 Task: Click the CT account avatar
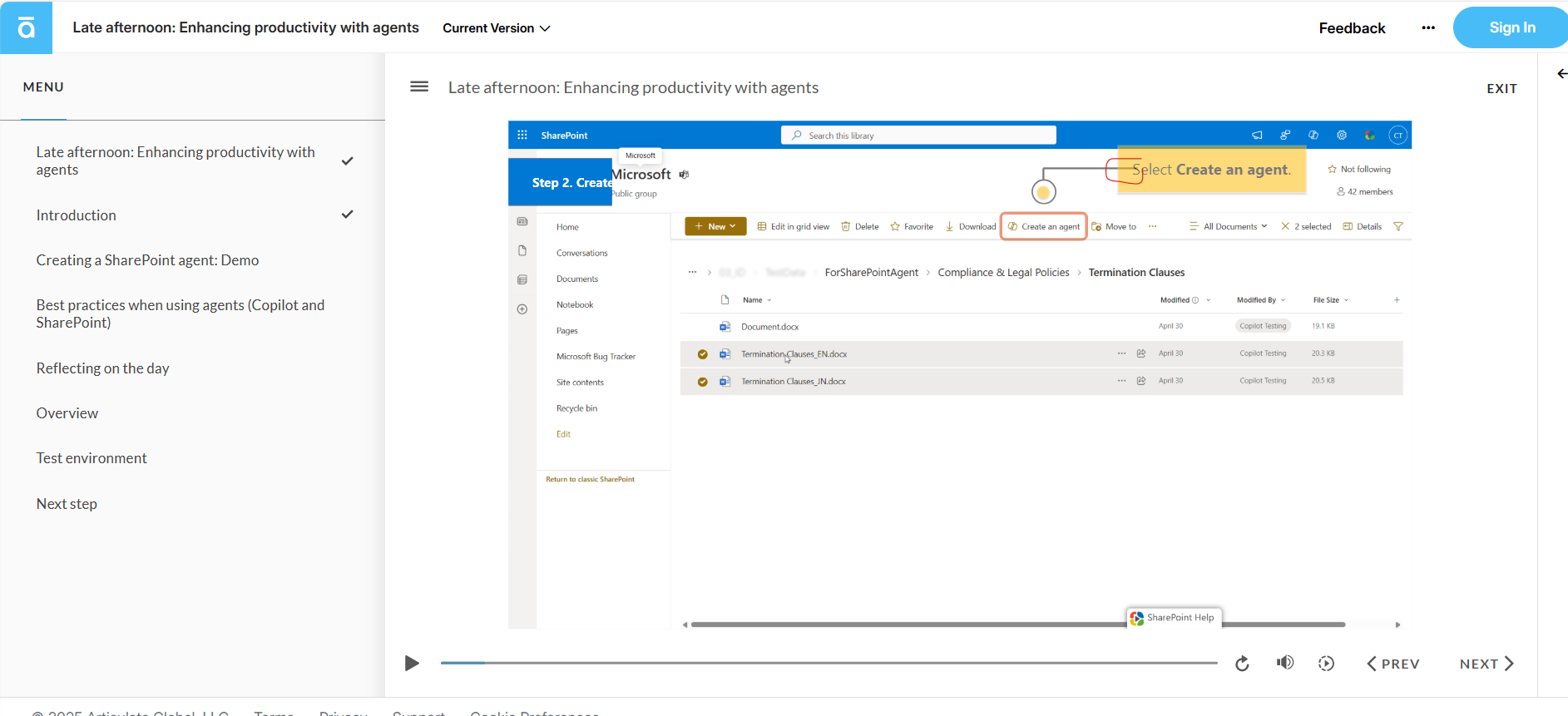click(x=1398, y=136)
